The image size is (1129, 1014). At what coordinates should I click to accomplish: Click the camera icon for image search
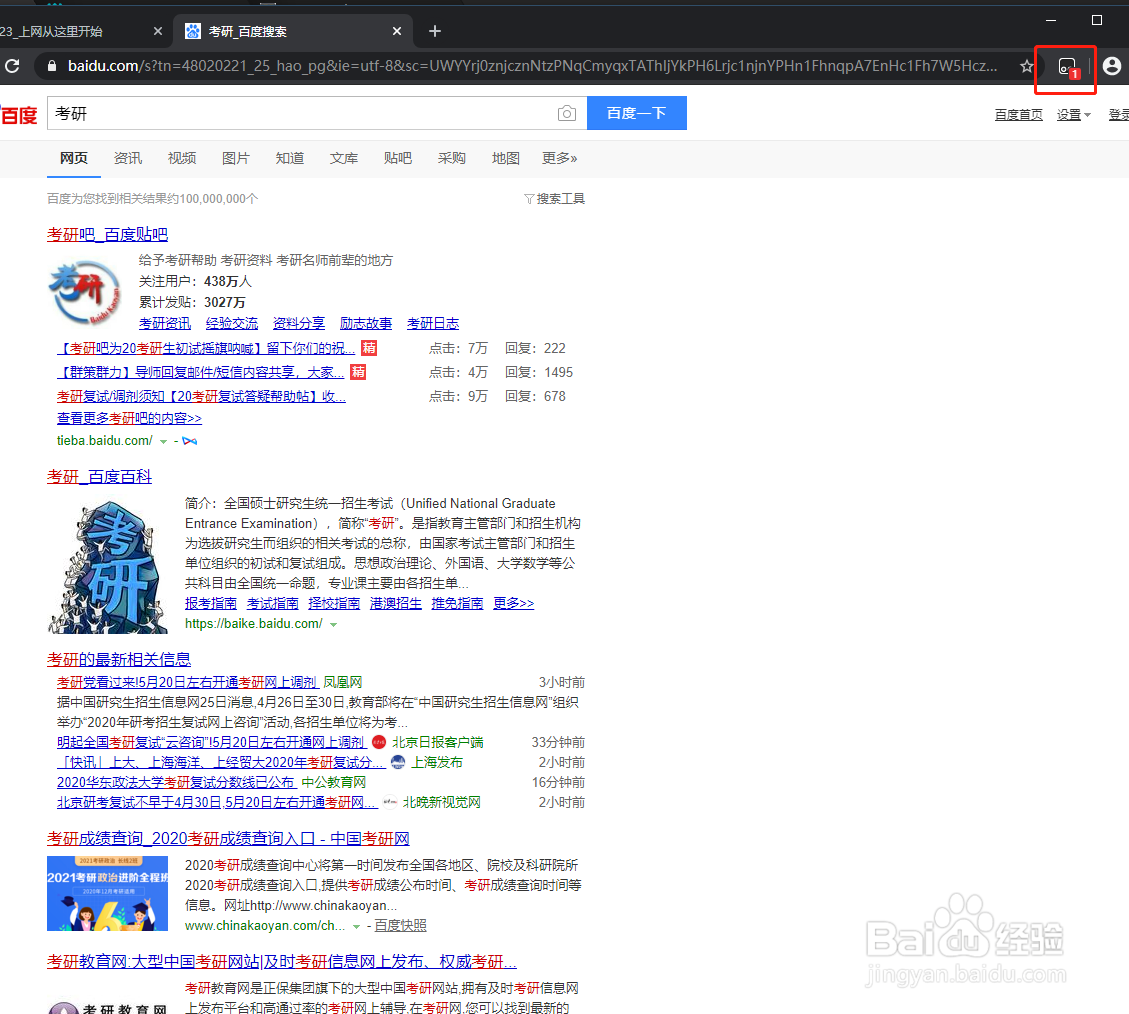coord(567,113)
